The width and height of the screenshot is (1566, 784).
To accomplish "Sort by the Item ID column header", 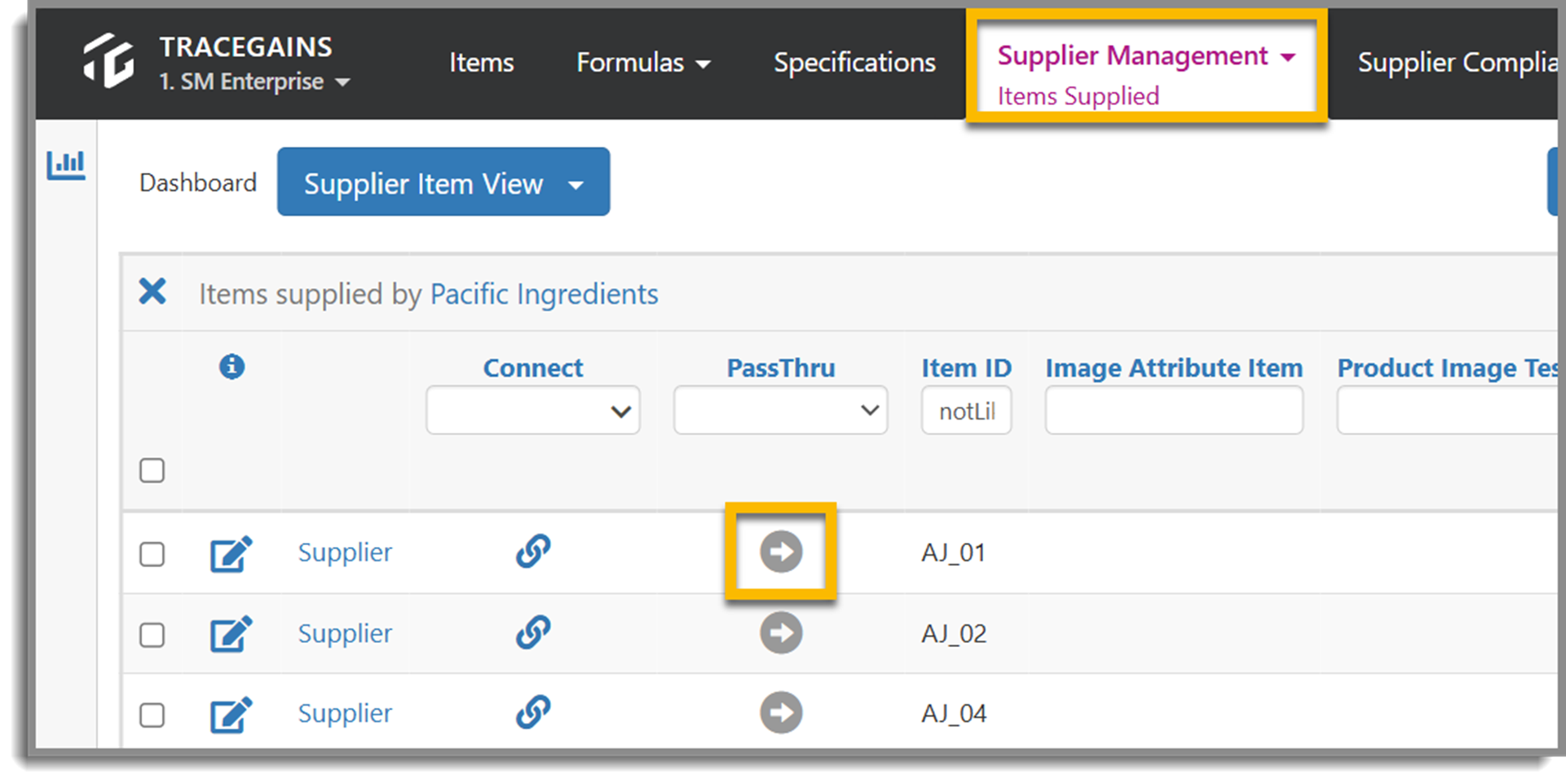I will tap(966, 368).
